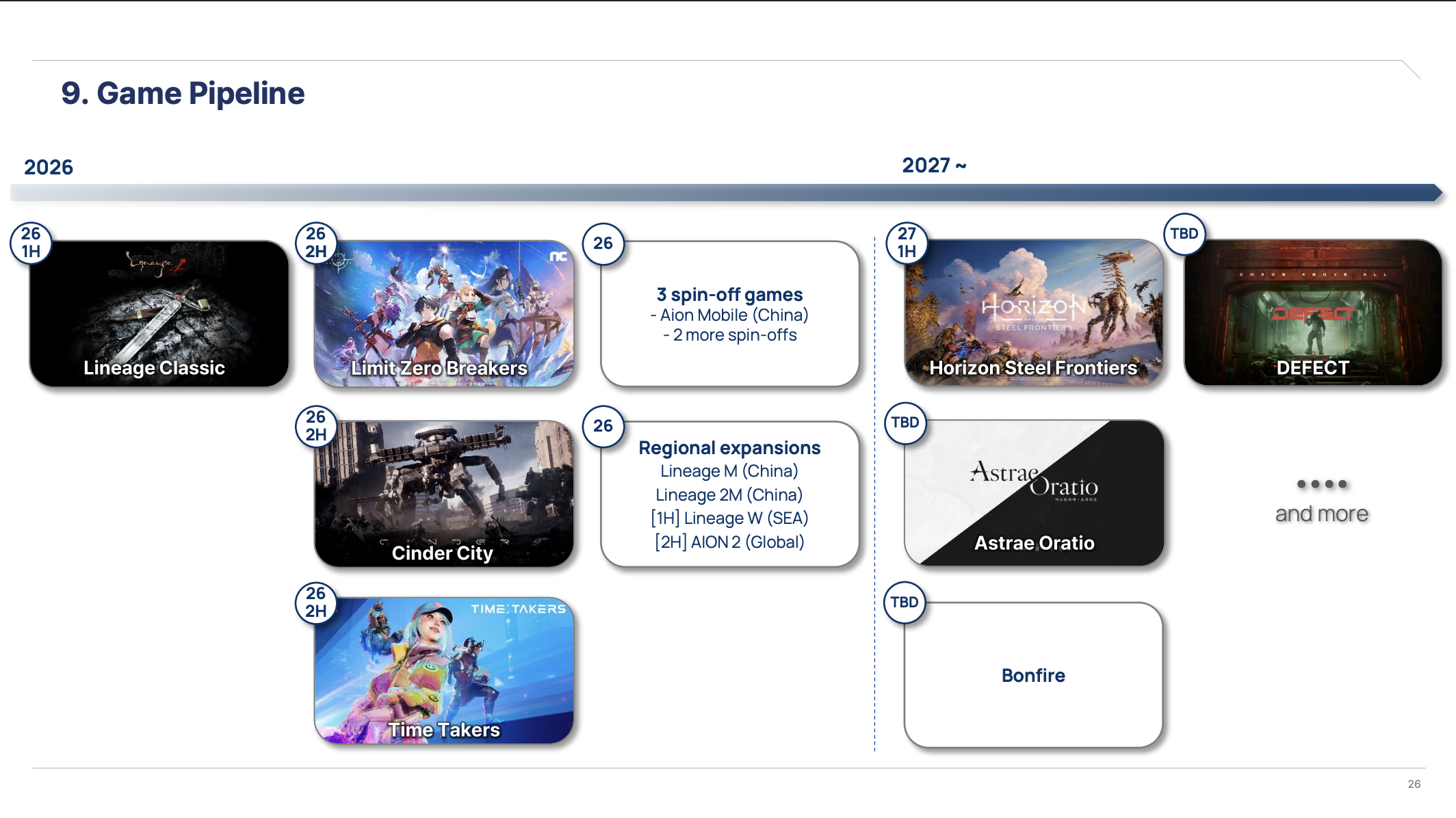Click the 'Astrae Oratio' caption
Viewport: 1456px width, 818px height.
tap(1034, 543)
